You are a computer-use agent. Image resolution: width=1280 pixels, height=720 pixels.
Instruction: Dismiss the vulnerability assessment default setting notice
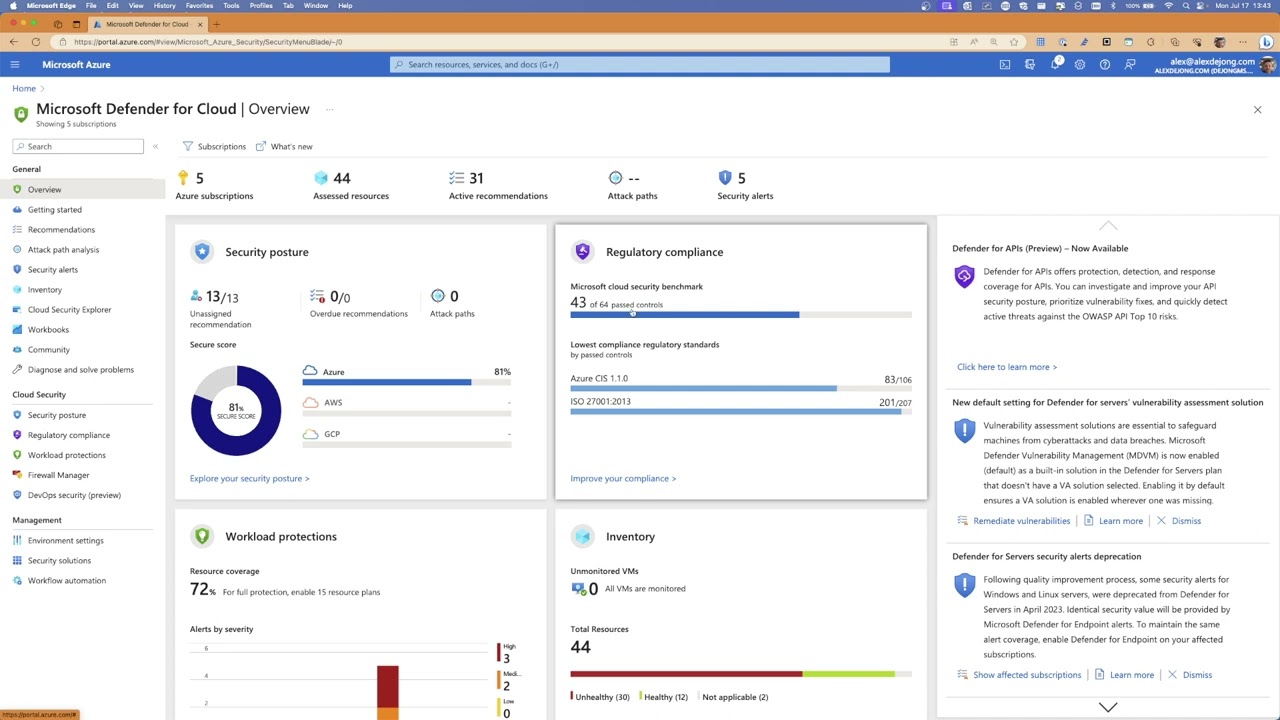click(x=1179, y=521)
